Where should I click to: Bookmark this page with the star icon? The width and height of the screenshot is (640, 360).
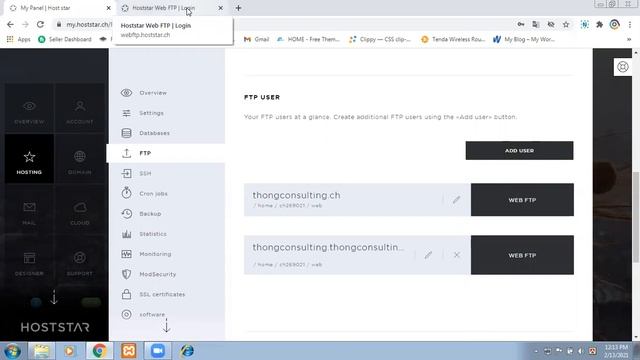(566, 24)
